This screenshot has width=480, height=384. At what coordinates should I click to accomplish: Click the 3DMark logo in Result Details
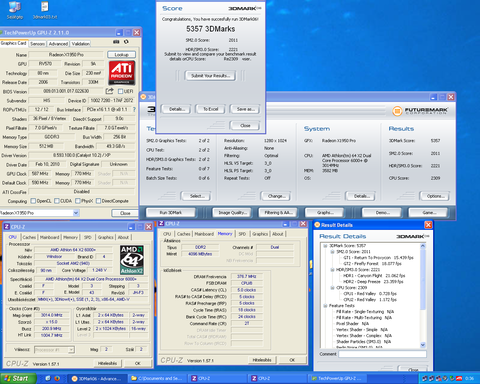(x=412, y=236)
